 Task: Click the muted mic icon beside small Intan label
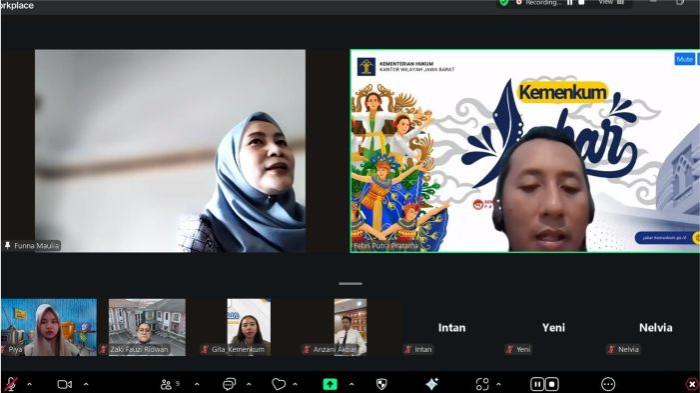click(408, 349)
